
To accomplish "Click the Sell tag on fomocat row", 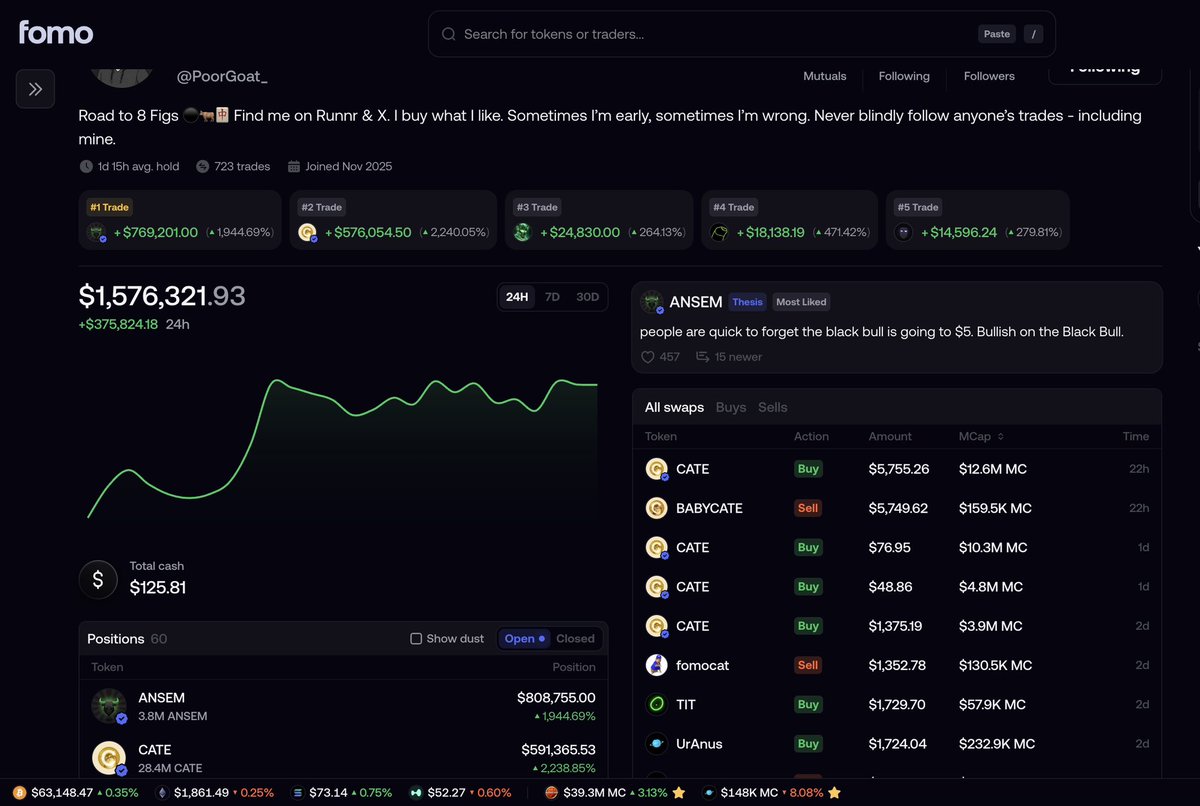I will click(808, 665).
